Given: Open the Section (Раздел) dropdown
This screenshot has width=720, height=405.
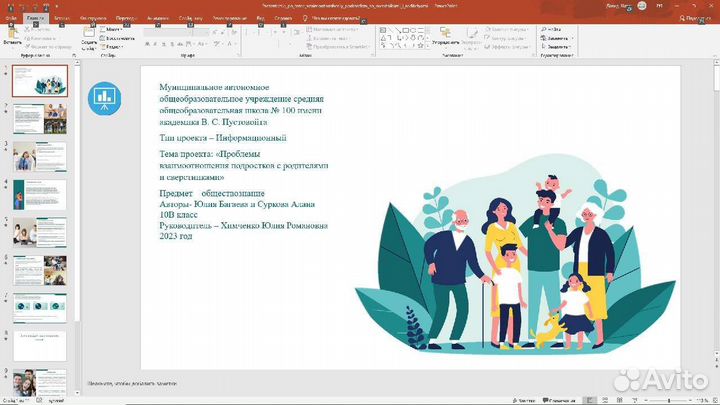Looking at the screenshot, I should click(112, 46).
